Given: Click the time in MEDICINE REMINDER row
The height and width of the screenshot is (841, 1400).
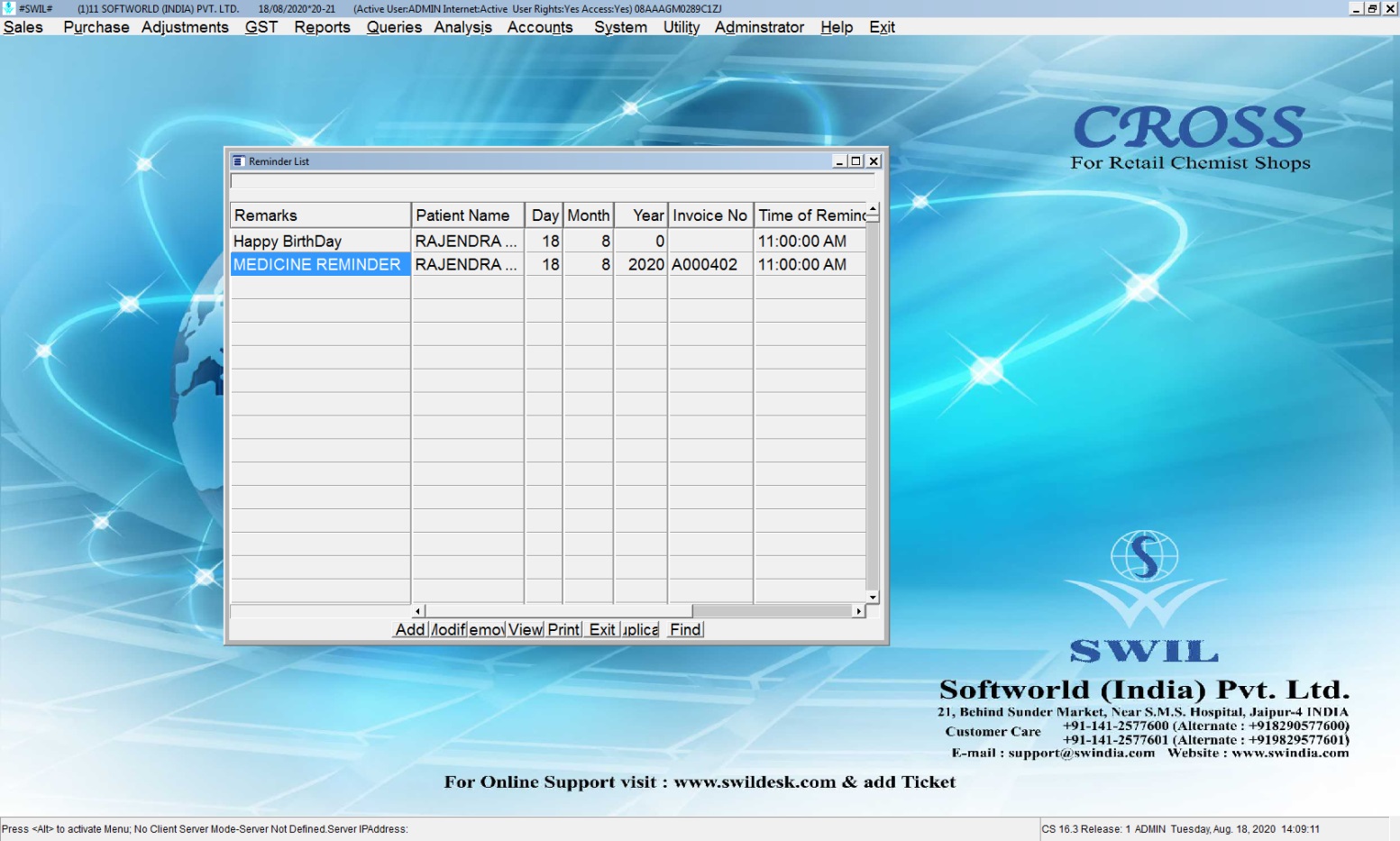Looking at the screenshot, I should [x=810, y=264].
